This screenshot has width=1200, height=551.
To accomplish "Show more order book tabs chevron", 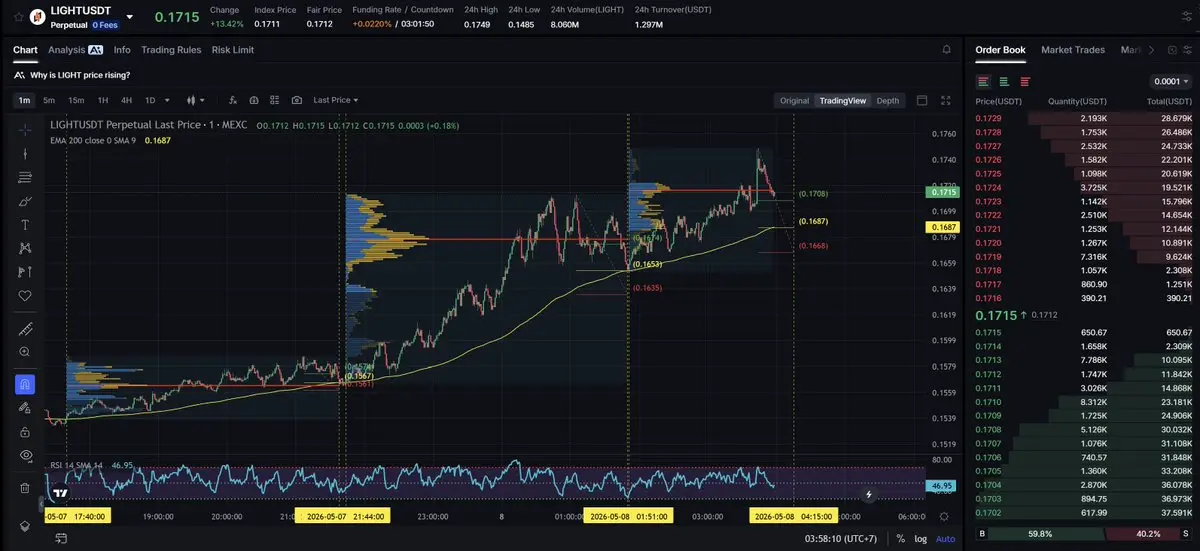I will (x=1151, y=50).
